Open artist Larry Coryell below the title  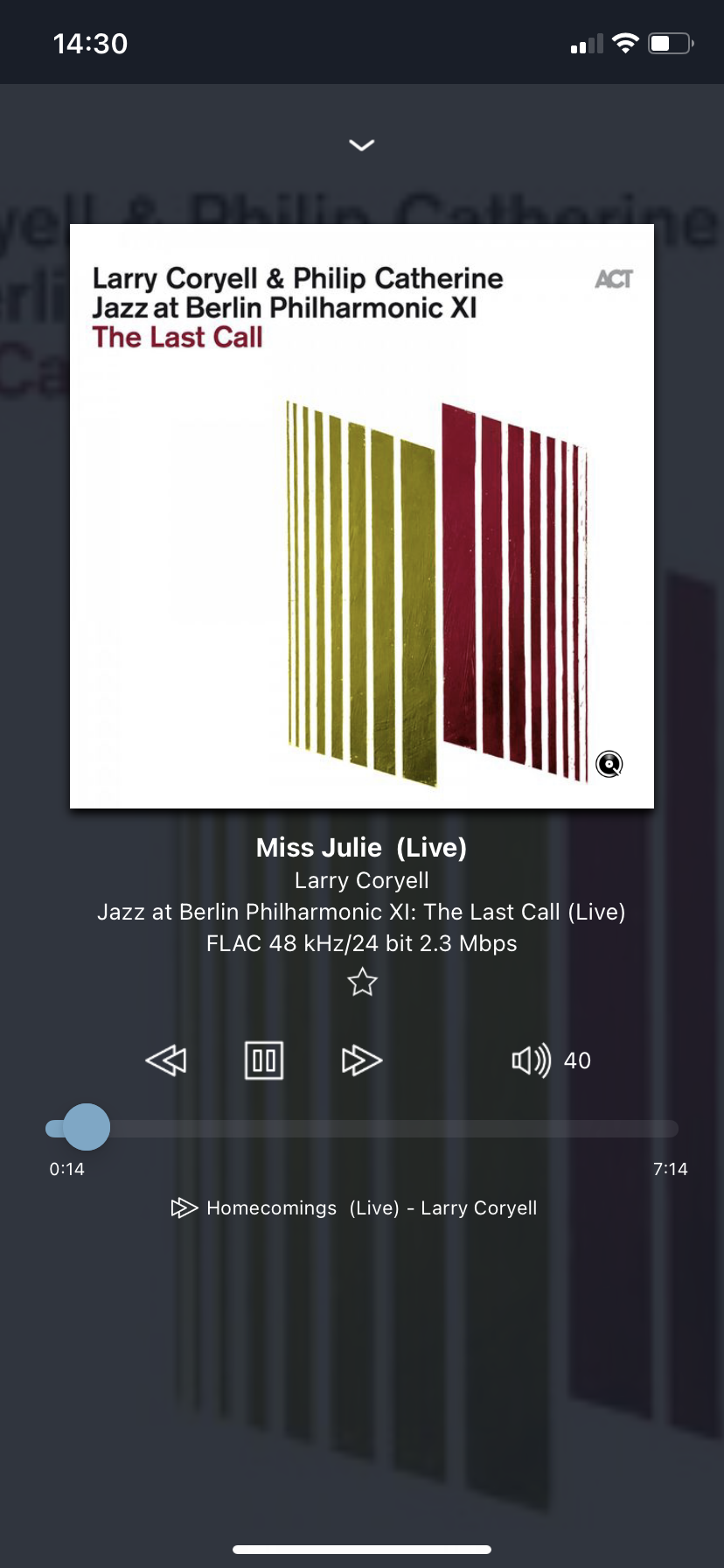pos(362,880)
